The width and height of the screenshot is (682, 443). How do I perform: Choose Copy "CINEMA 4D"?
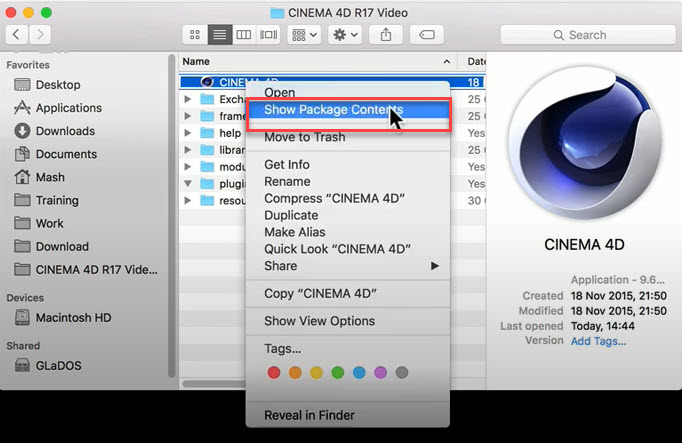coord(348,293)
